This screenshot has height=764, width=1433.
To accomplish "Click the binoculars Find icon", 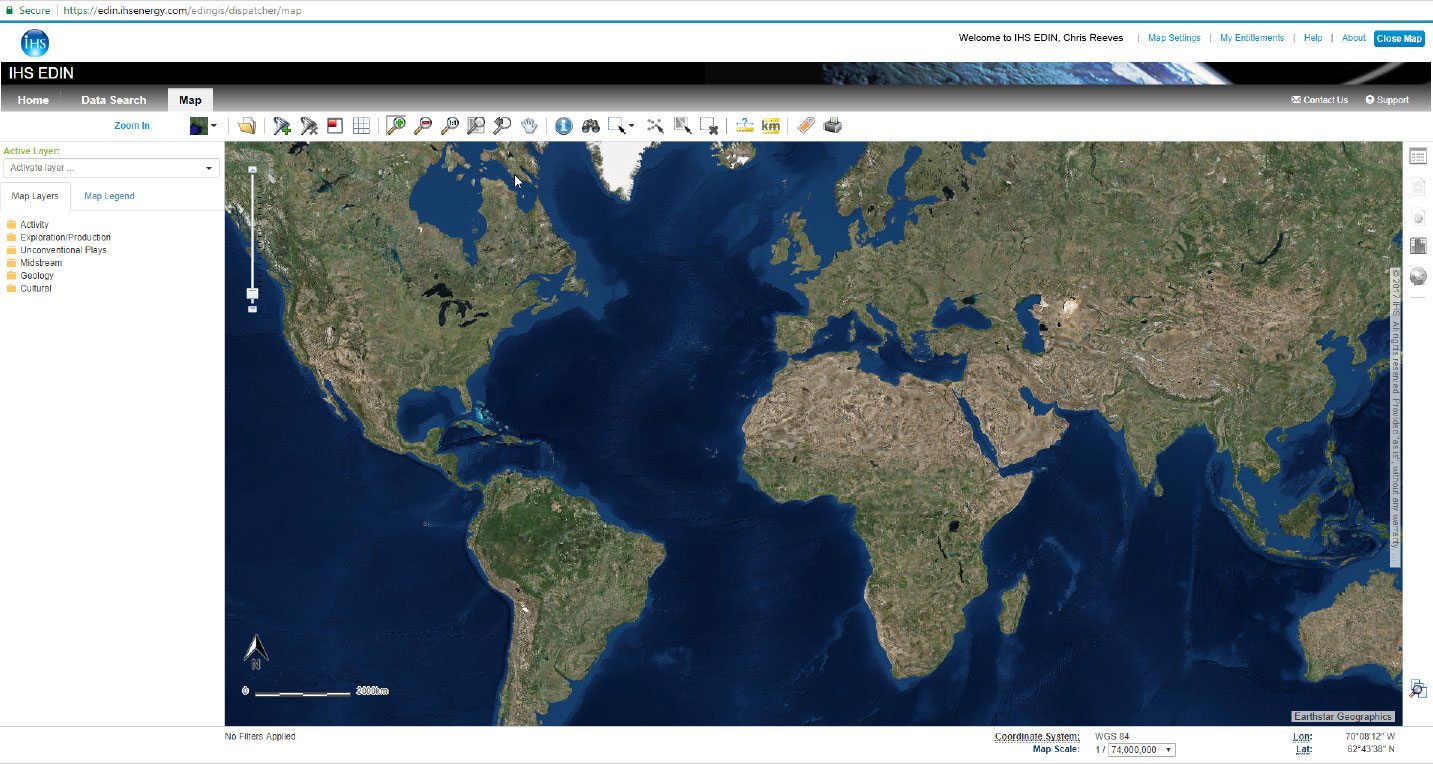I will click(591, 126).
